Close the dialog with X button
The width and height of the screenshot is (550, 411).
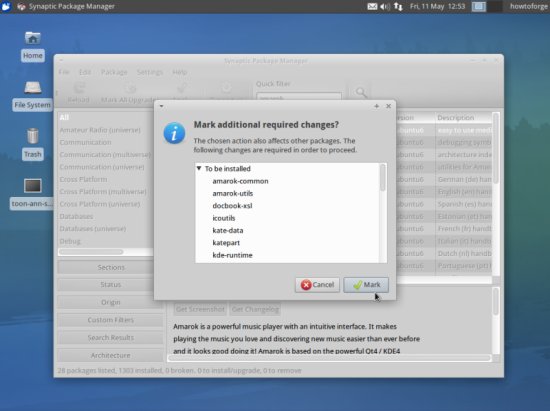coord(388,106)
